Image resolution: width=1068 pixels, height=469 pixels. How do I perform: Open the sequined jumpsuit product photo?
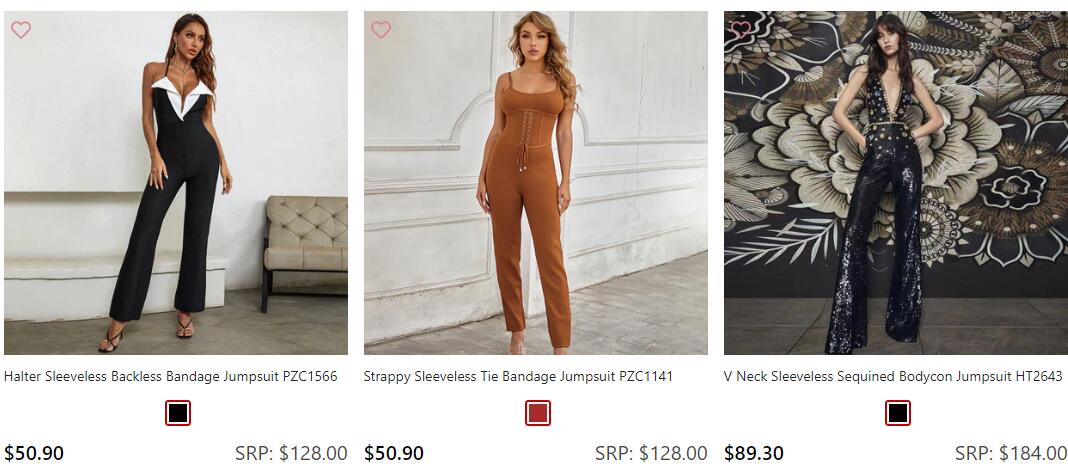(896, 183)
